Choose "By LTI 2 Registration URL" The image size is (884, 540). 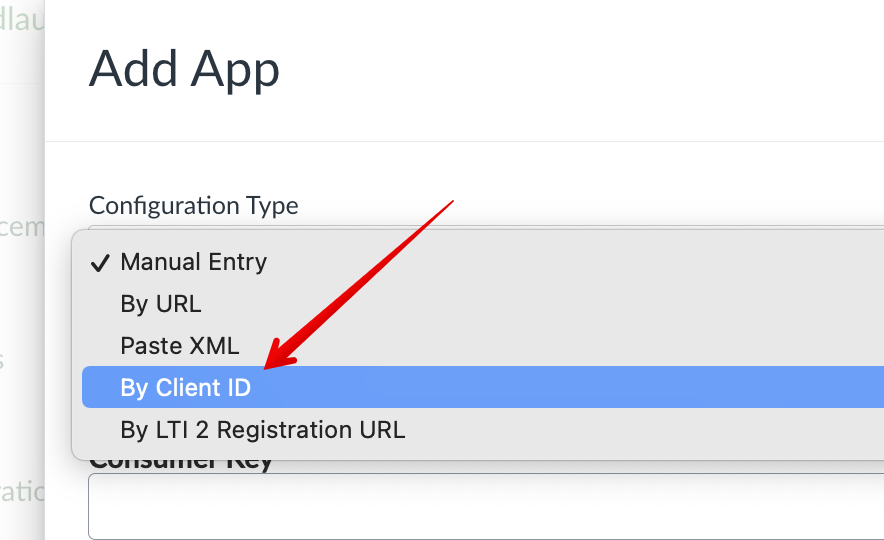pos(262,430)
